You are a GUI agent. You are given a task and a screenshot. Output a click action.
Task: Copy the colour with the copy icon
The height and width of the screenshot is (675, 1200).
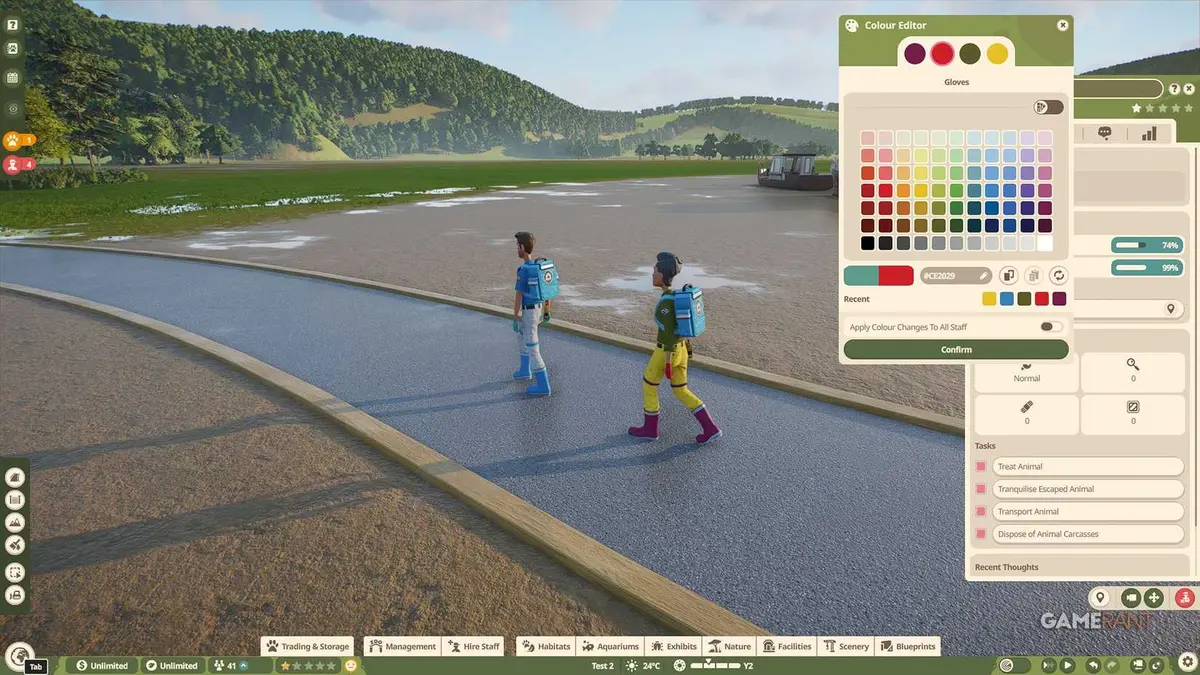coord(1008,275)
